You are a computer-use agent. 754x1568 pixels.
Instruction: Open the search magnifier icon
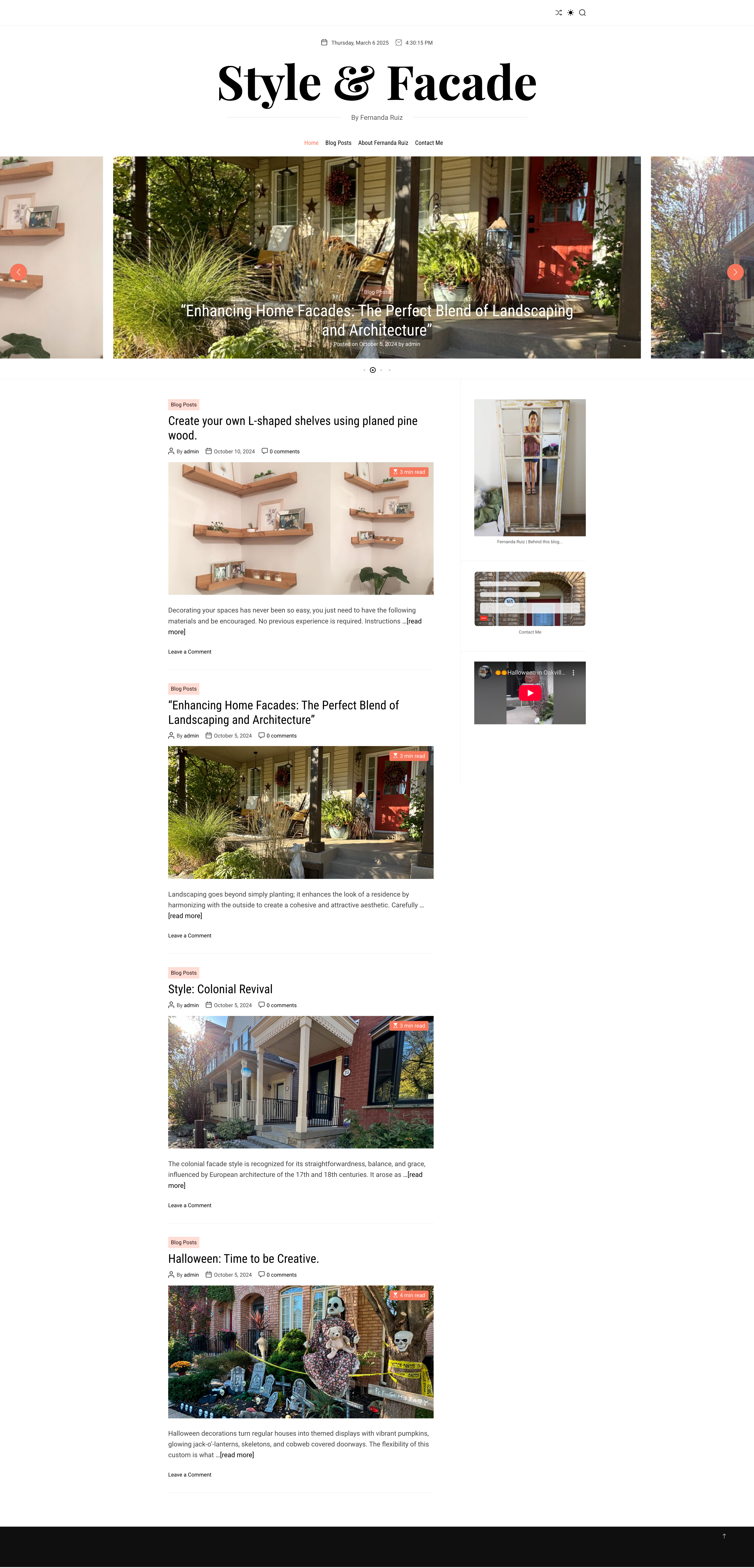[582, 13]
